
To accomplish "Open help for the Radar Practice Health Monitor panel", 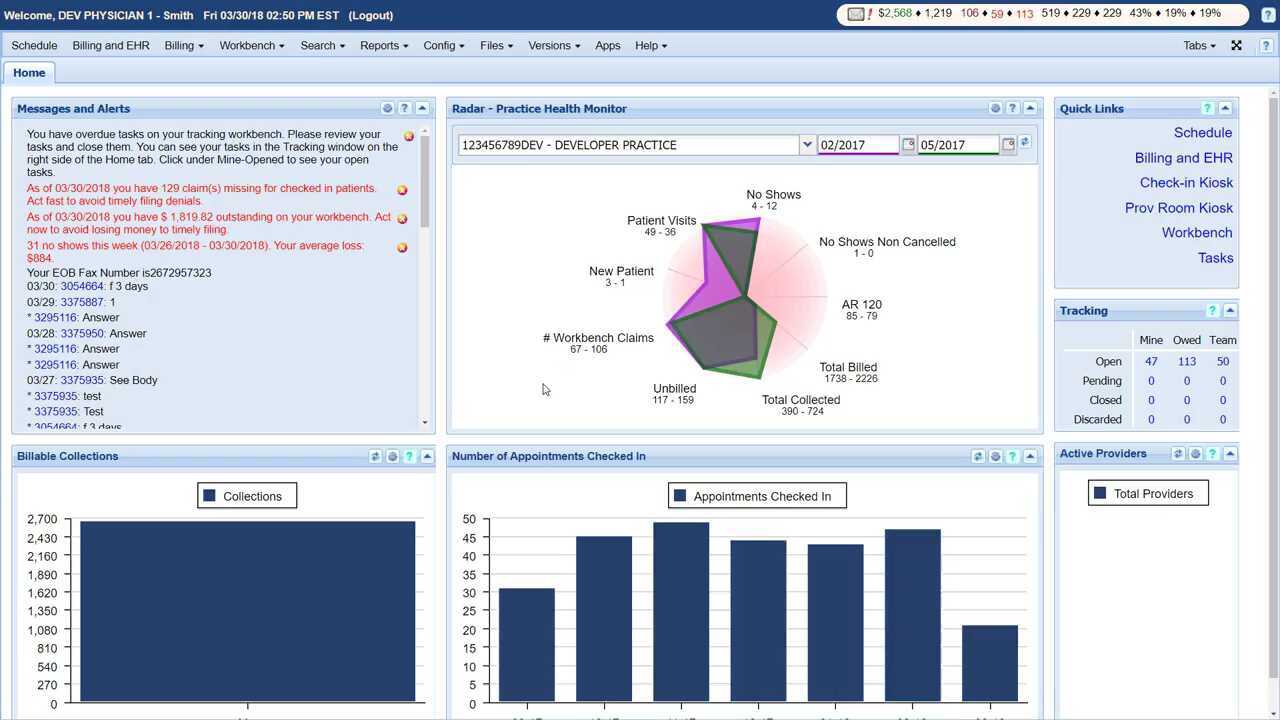I will pyautogui.click(x=1012, y=109).
